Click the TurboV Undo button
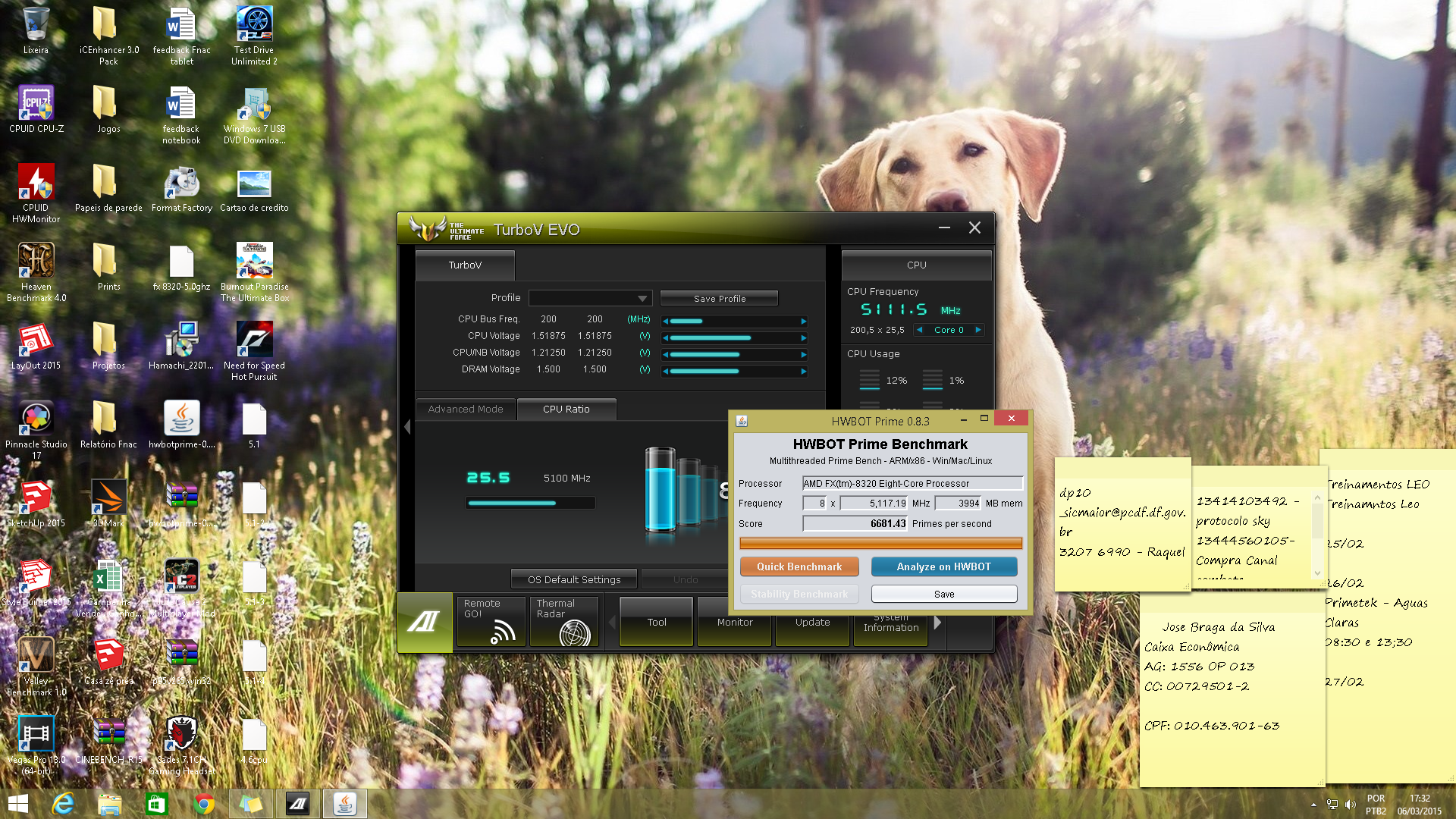Screen dimensions: 1456x819 coord(686,579)
